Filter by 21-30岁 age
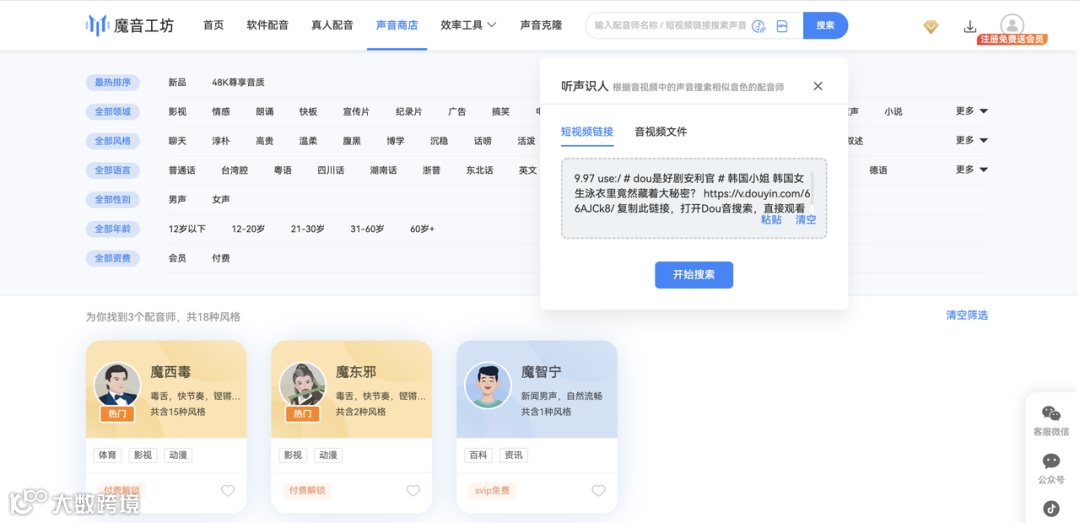 (x=307, y=229)
